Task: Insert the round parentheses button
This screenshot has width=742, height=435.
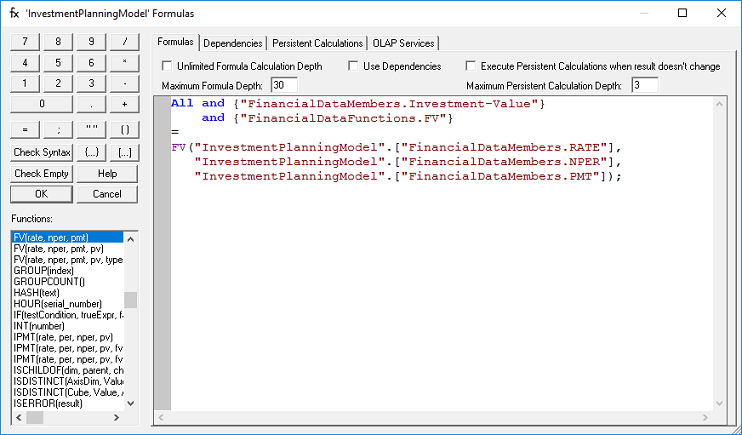Action: tap(124, 130)
